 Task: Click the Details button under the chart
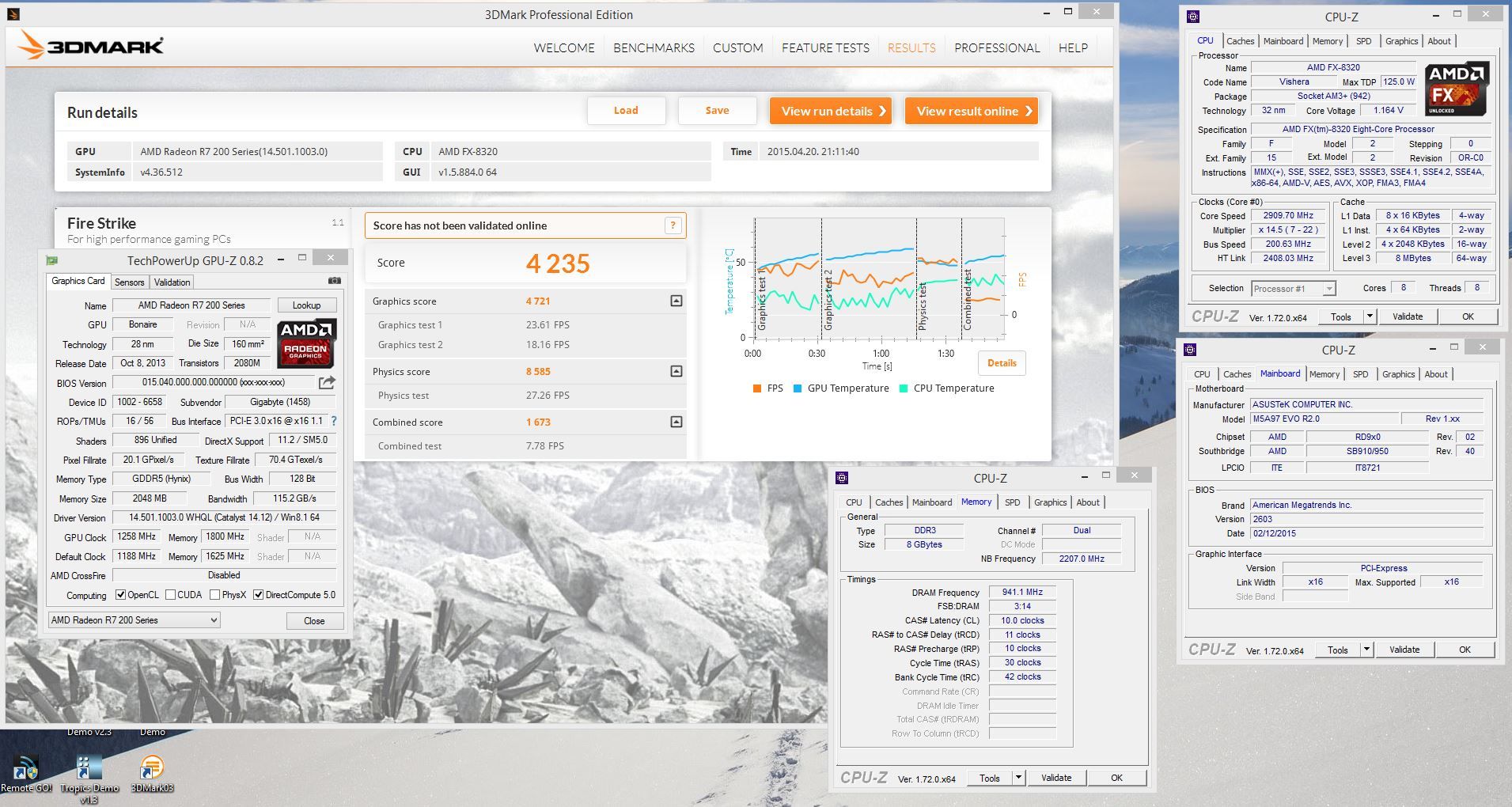(1002, 363)
